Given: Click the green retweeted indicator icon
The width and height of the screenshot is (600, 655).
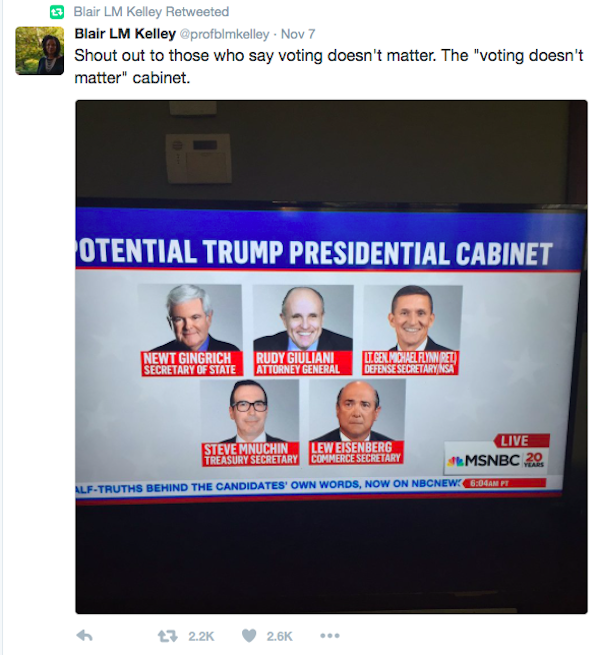Looking at the screenshot, I should 57,12.
